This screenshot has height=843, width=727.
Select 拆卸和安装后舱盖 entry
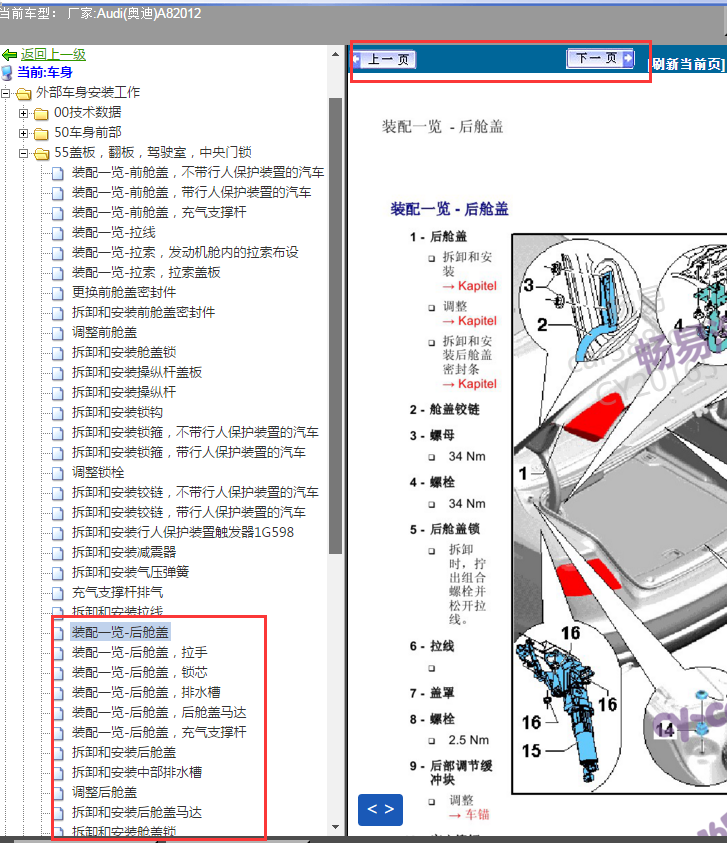(x=124, y=752)
